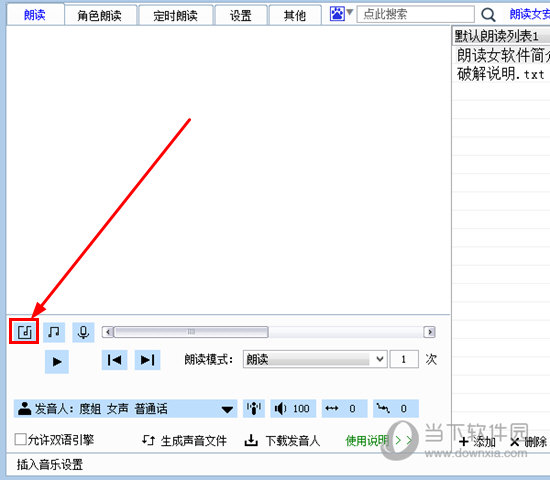
Task: Click the search magnifier icon
Action: [488, 15]
